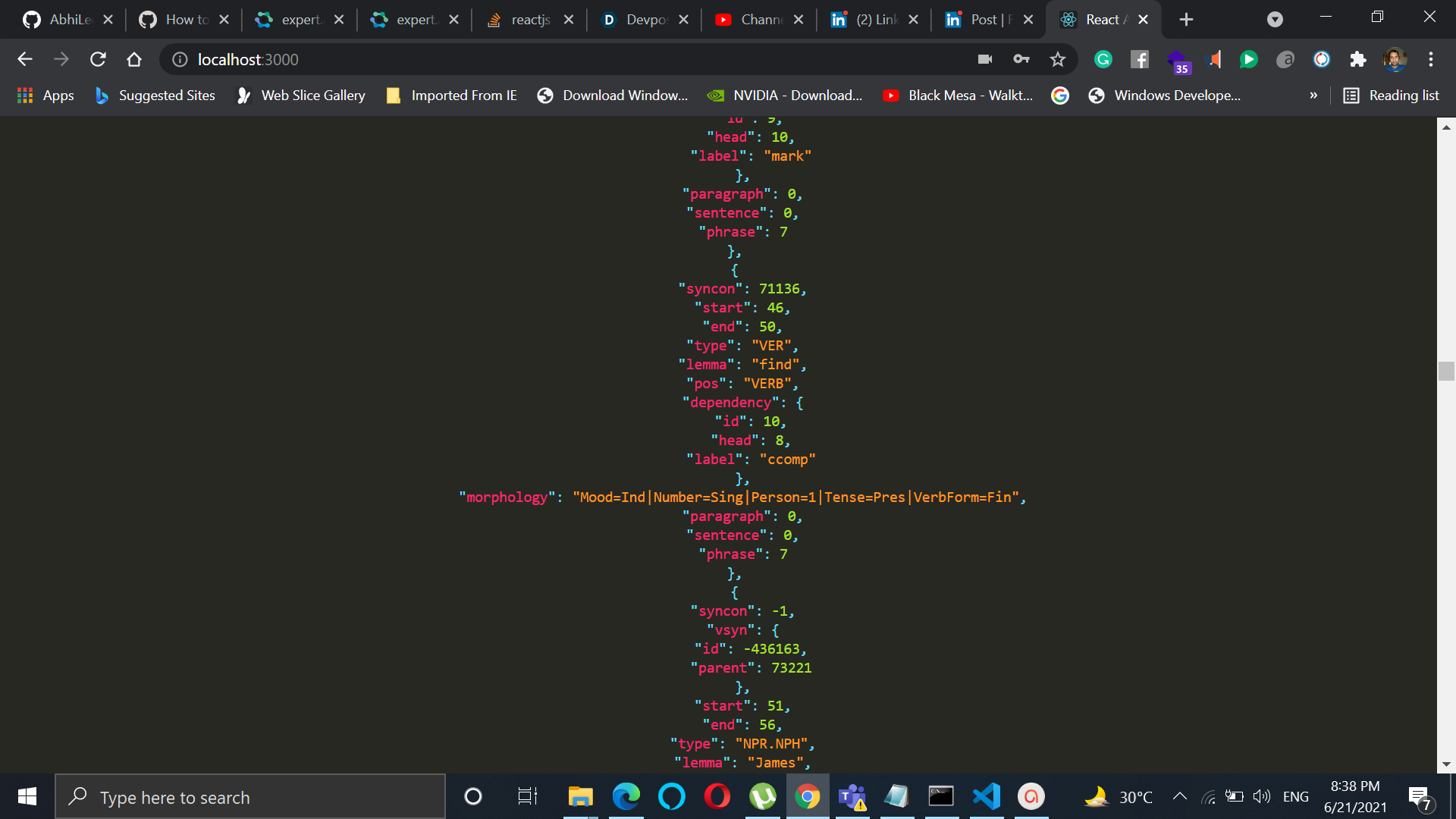Bookmark this page with star icon
The width and height of the screenshot is (1456, 819).
coord(1058,59)
